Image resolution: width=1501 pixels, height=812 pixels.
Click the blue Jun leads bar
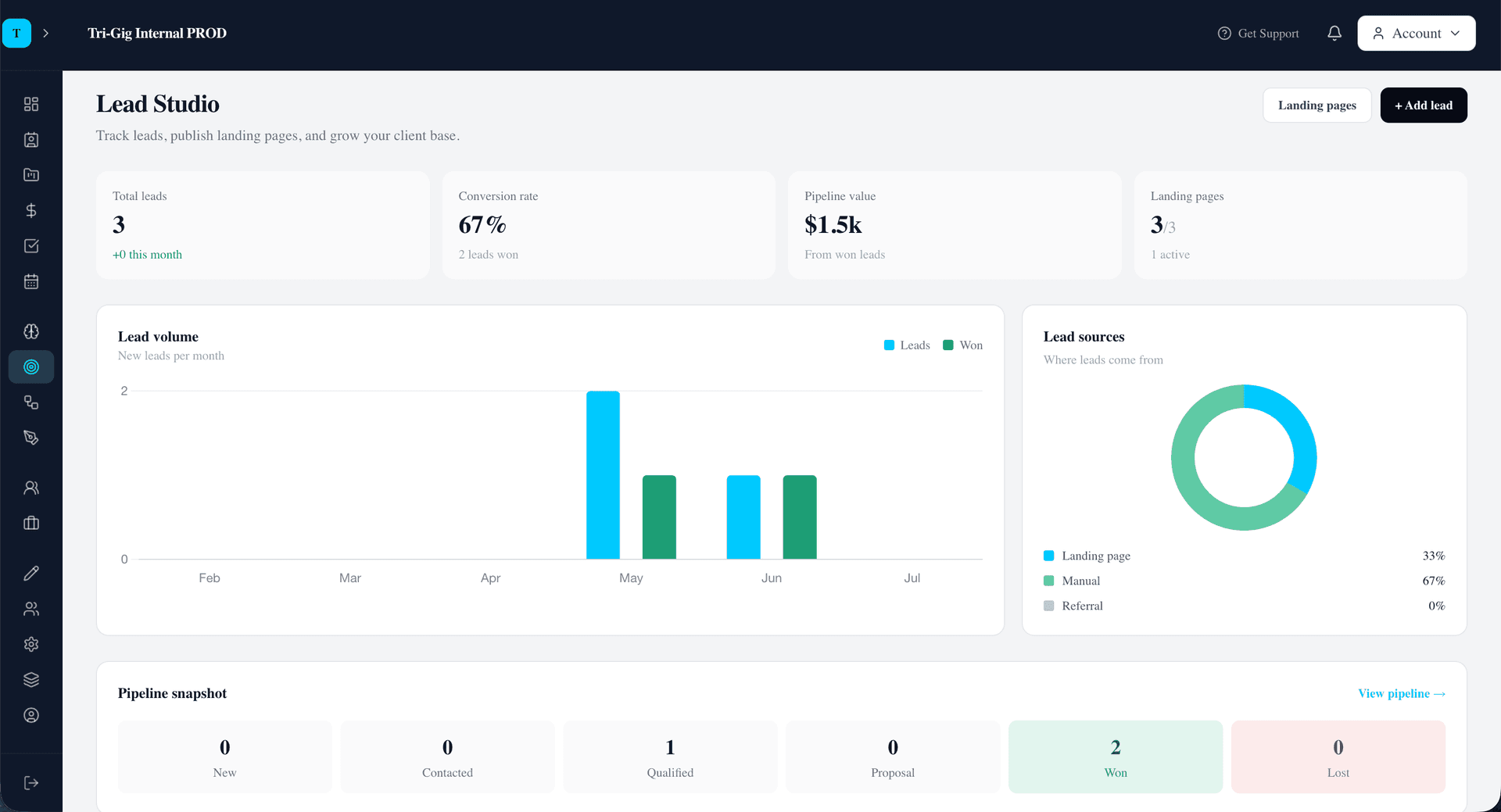[x=743, y=517]
